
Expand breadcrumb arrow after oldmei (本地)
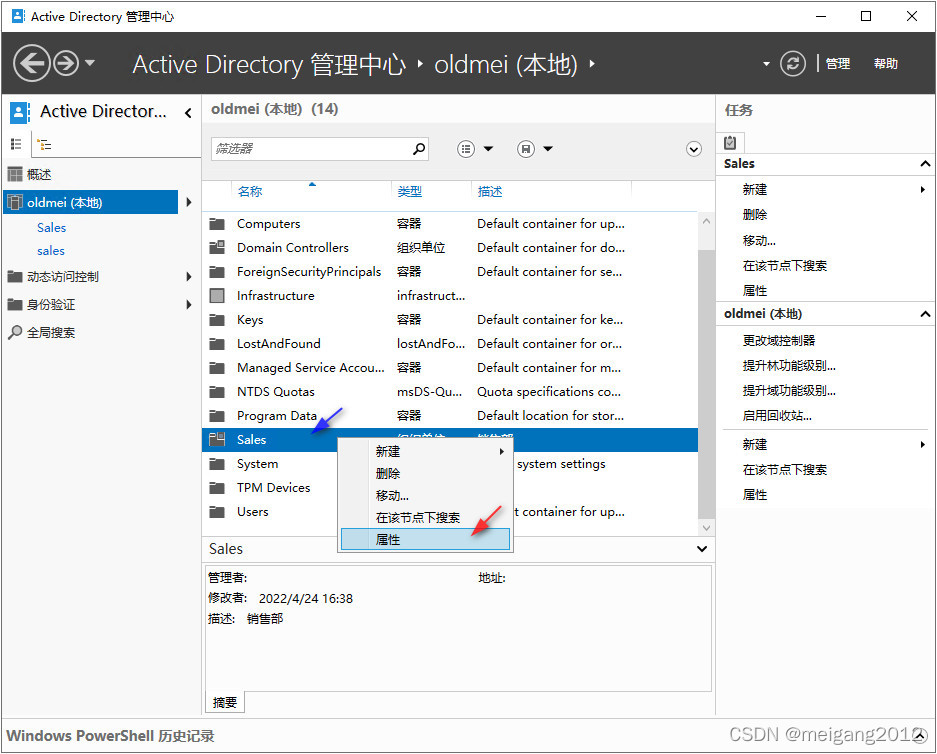coord(592,63)
